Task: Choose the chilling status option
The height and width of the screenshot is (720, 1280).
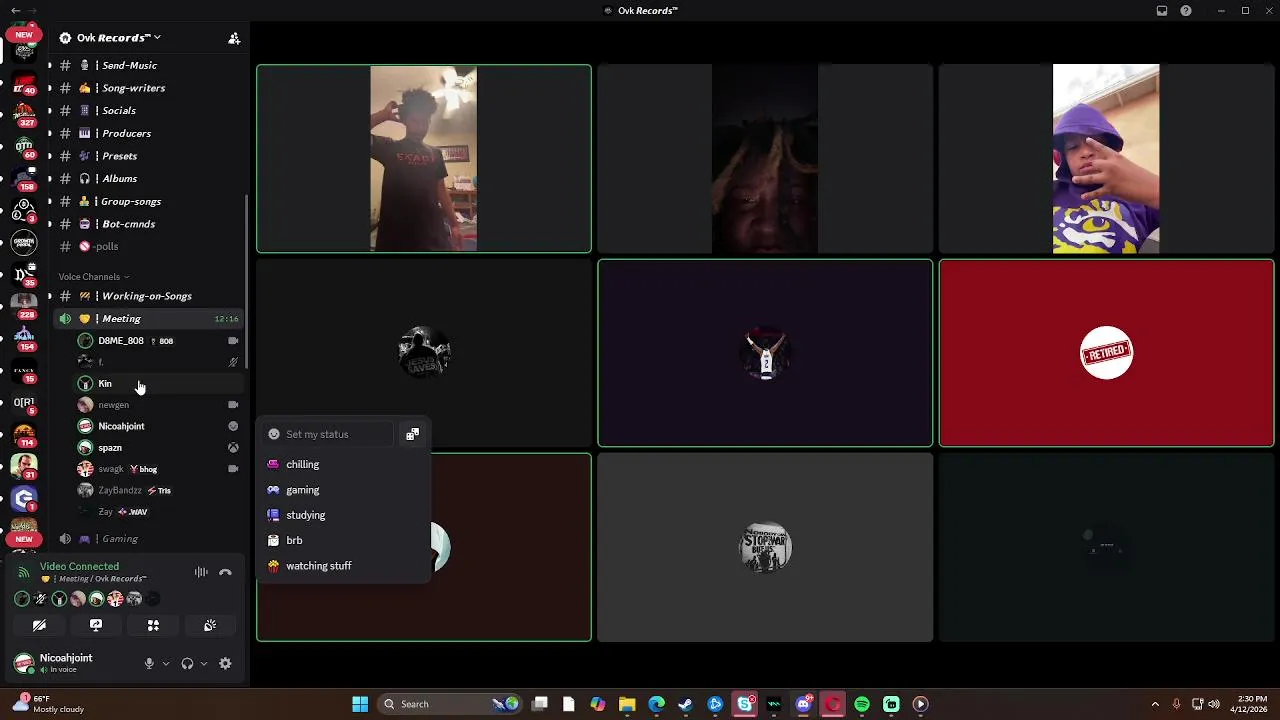Action: (x=343, y=464)
